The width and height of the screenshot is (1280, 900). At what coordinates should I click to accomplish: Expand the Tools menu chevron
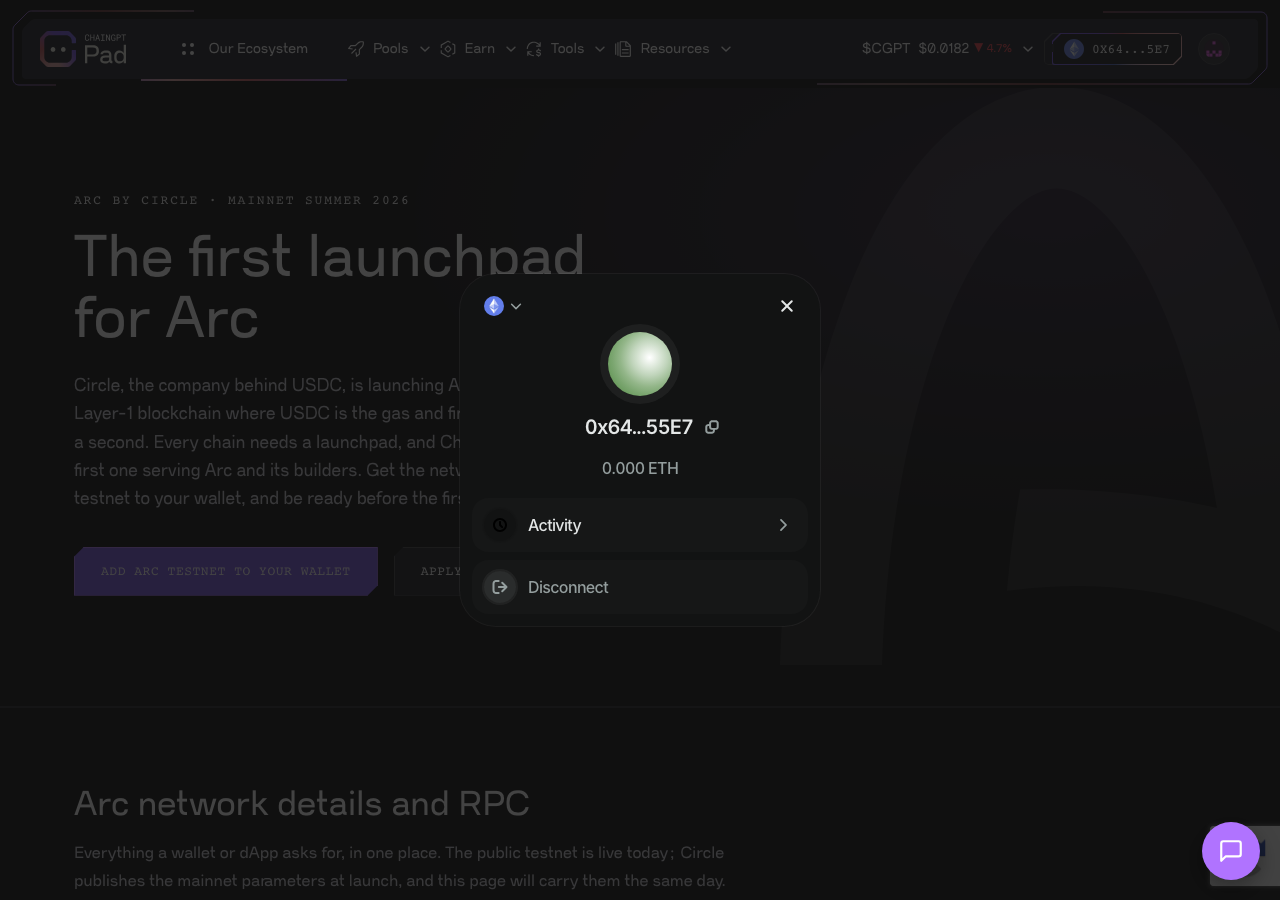[x=600, y=49]
